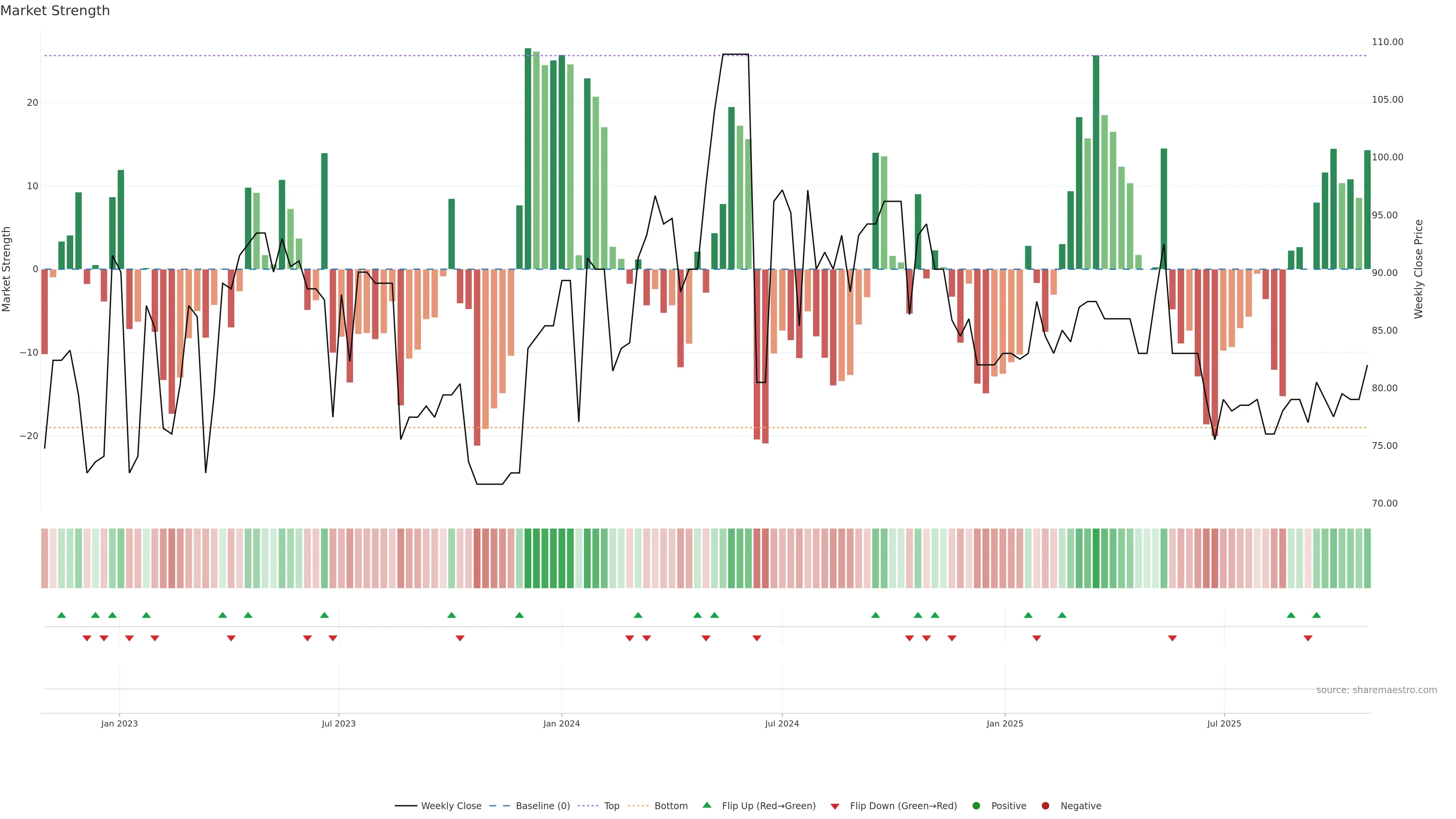Click the 110.00 right axis tick label
The width and height of the screenshot is (1456, 819).
pyautogui.click(x=1387, y=42)
